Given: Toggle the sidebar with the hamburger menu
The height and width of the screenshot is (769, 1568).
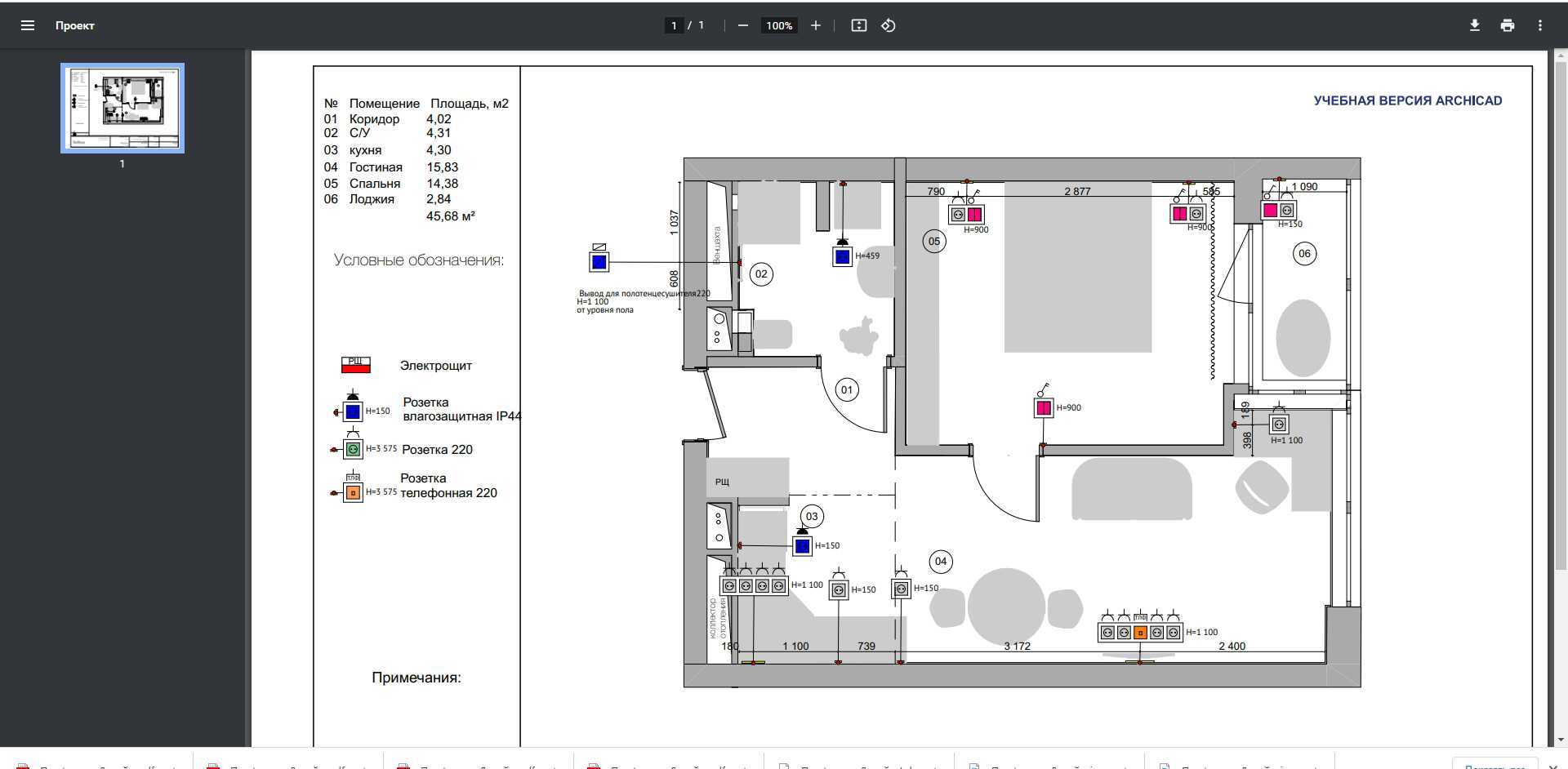Looking at the screenshot, I should coord(27,25).
